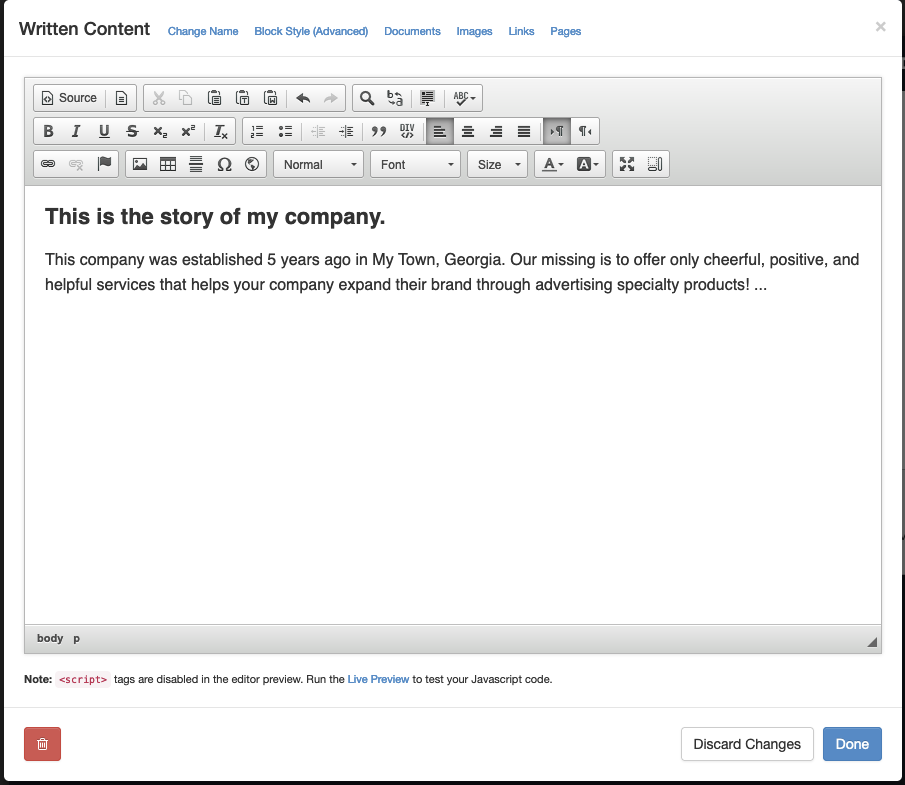Screen dimensions: 905x785
Task: Toggle Italic formatting
Action: click(76, 132)
